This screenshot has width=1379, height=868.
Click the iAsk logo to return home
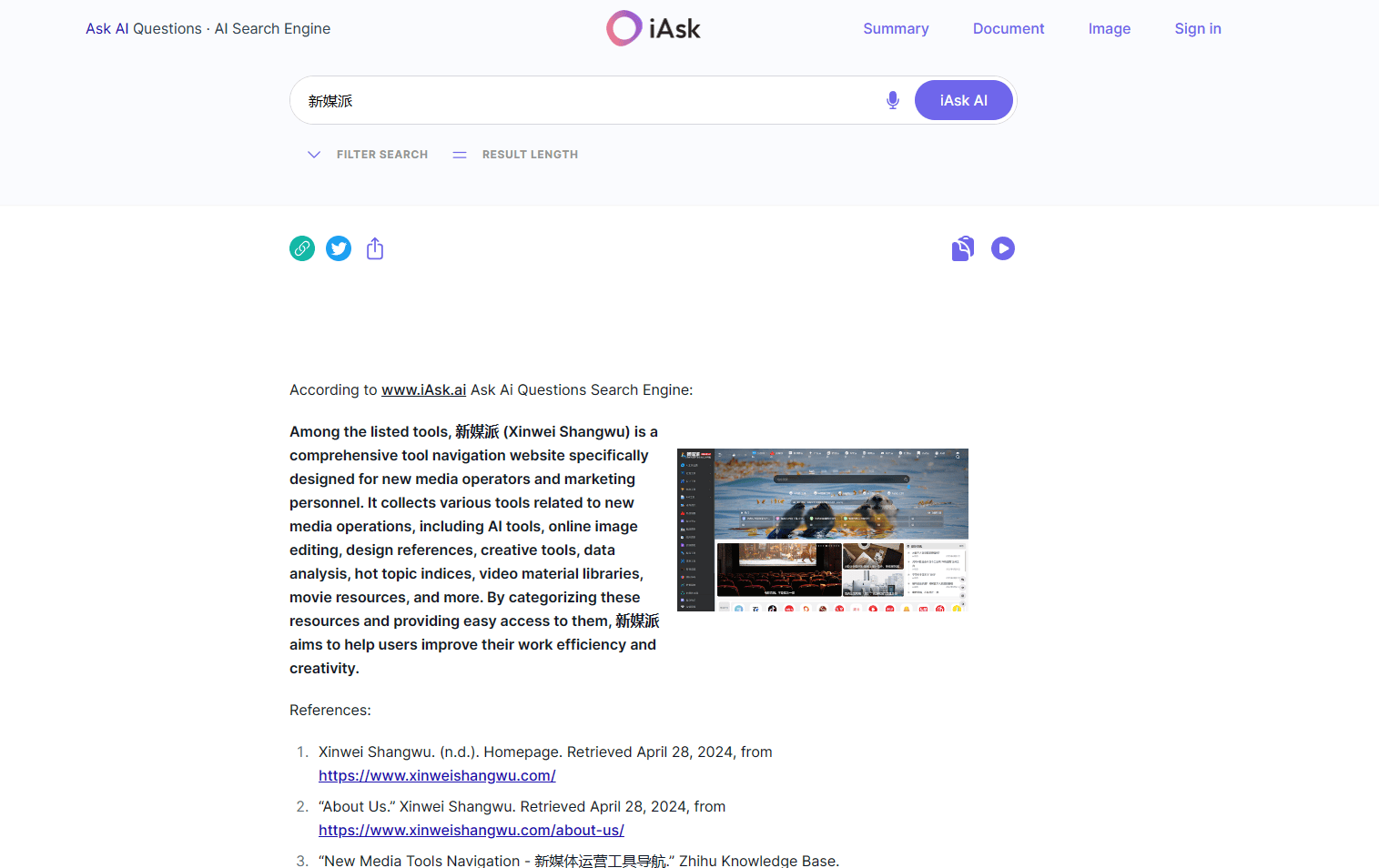(x=653, y=28)
